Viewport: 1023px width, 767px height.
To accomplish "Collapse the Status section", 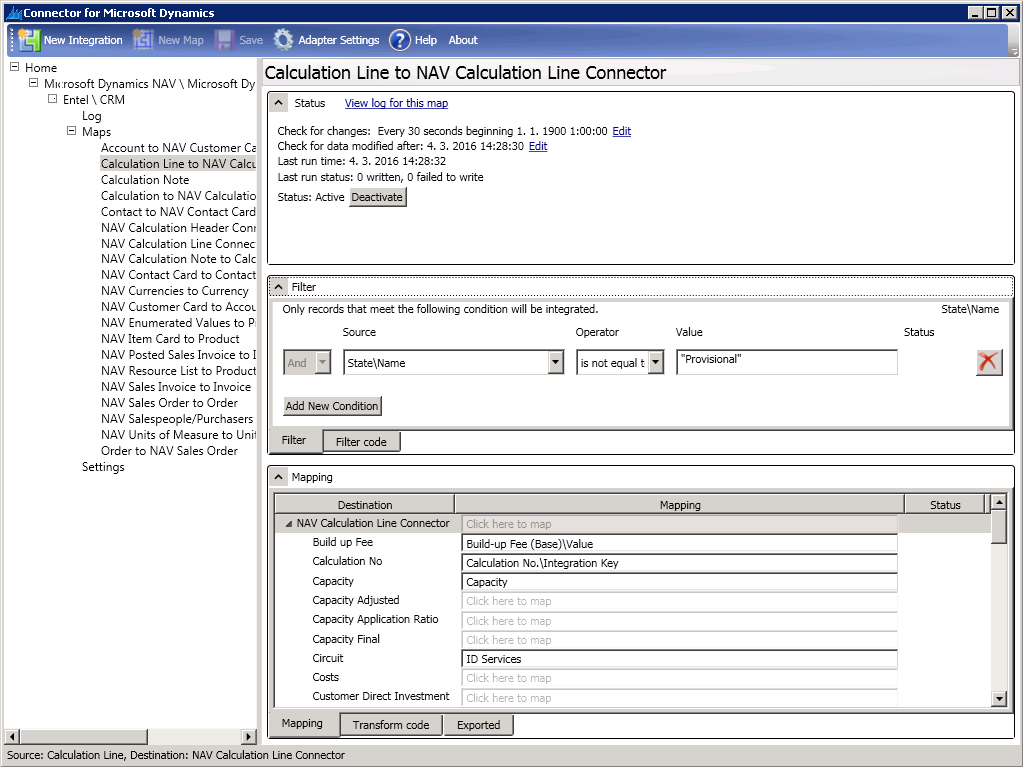I will 279,103.
